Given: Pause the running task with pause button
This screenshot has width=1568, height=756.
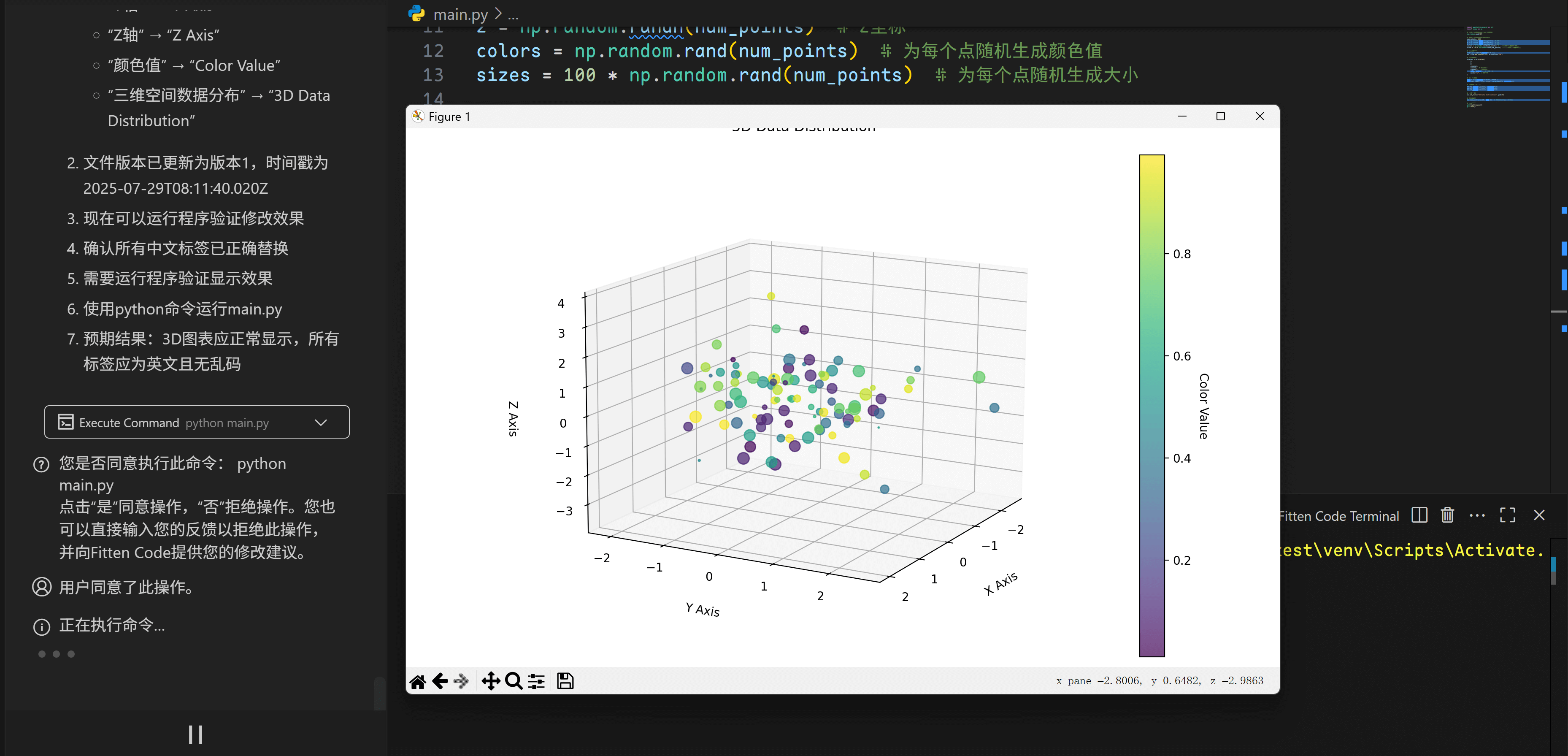Looking at the screenshot, I should click(x=195, y=735).
